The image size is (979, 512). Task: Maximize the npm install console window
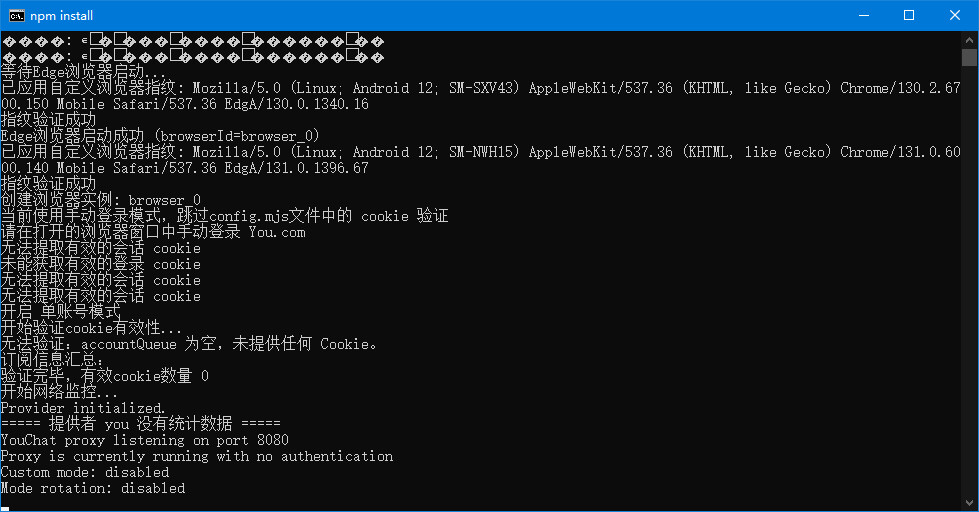point(908,15)
